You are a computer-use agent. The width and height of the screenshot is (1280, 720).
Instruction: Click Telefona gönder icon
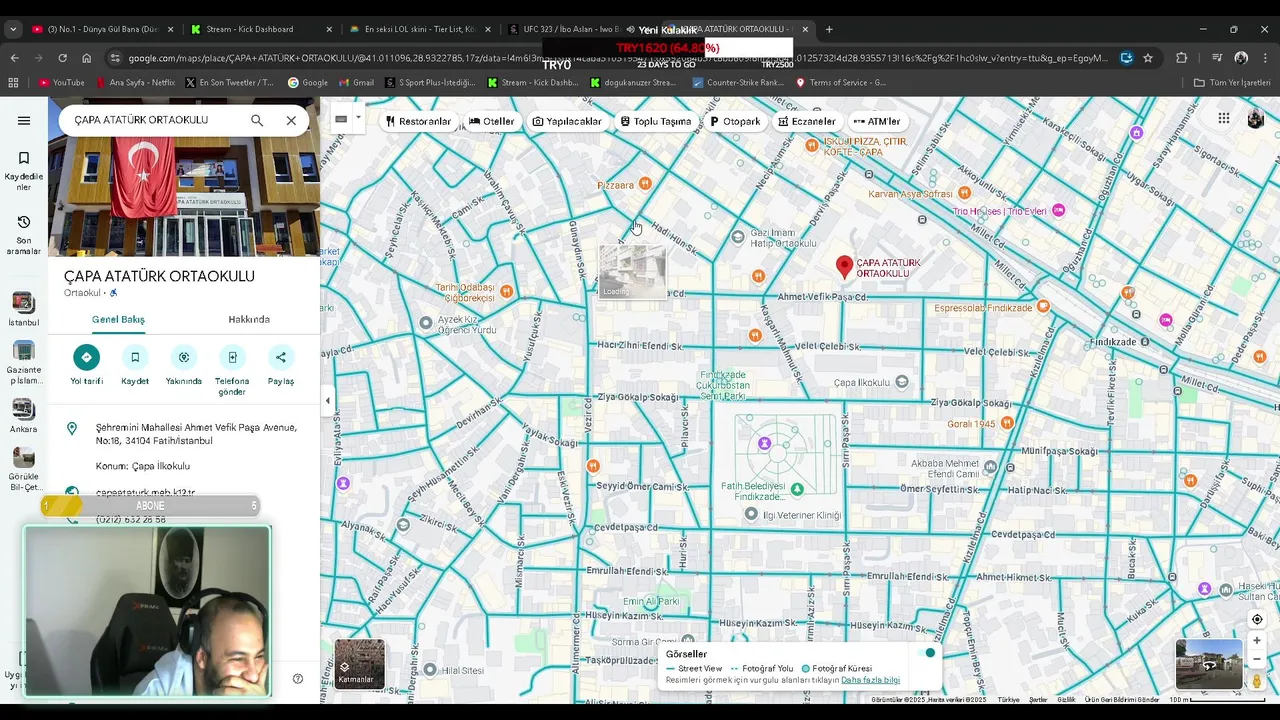(x=232, y=357)
